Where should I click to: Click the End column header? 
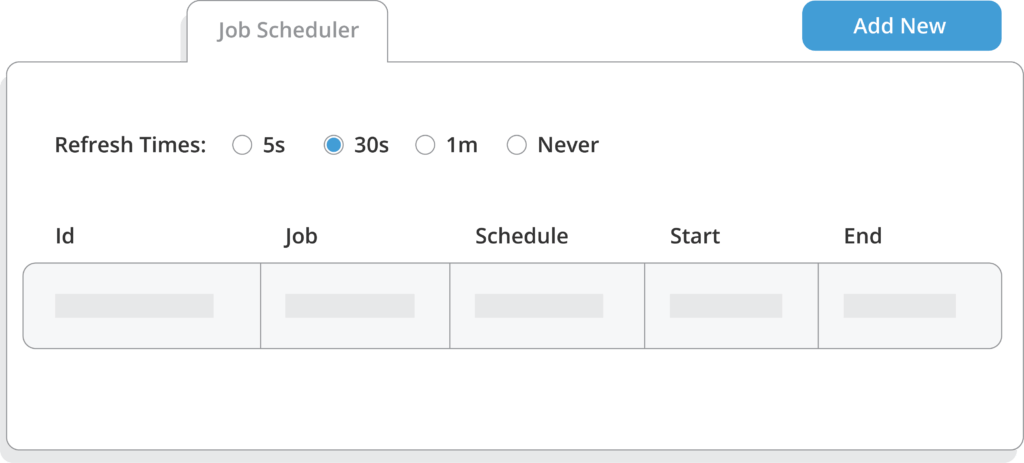pyautogui.click(x=862, y=237)
